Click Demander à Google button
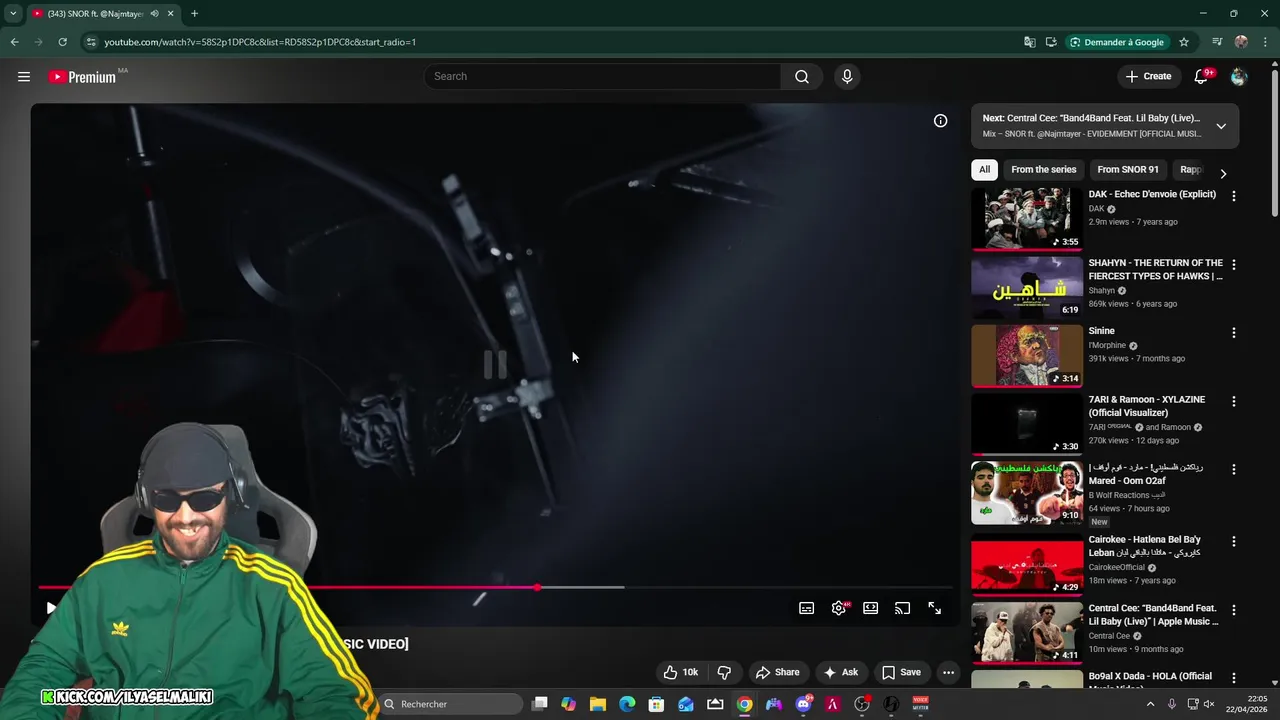Image resolution: width=1280 pixels, height=720 pixels. (1116, 42)
